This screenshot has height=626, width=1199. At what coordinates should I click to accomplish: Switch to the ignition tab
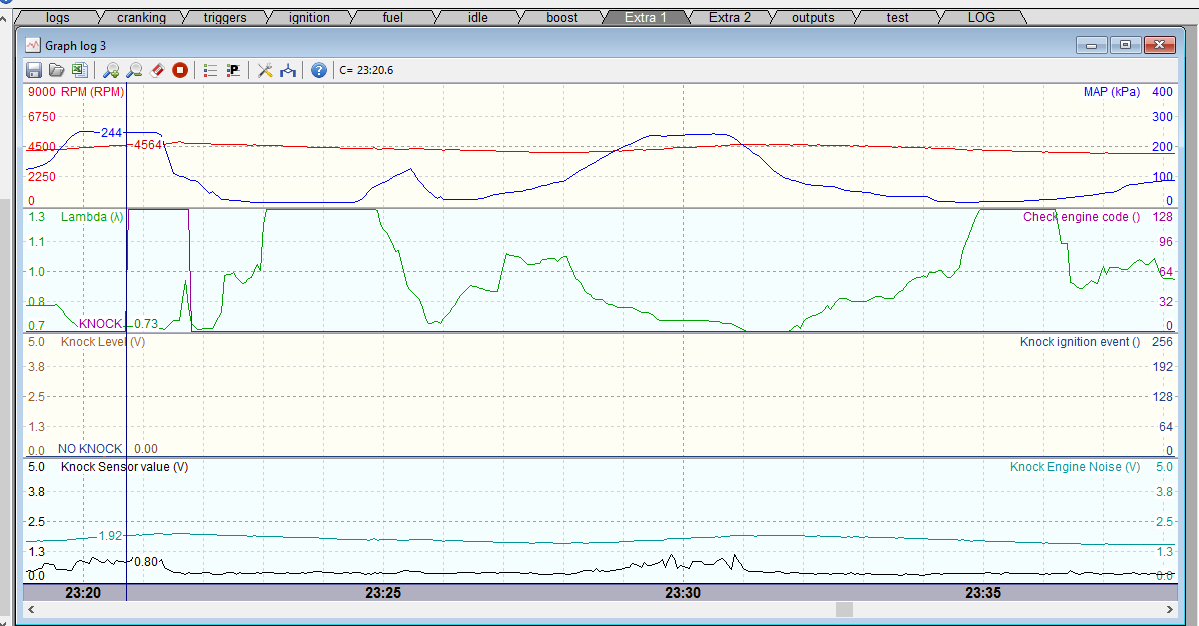click(x=309, y=17)
